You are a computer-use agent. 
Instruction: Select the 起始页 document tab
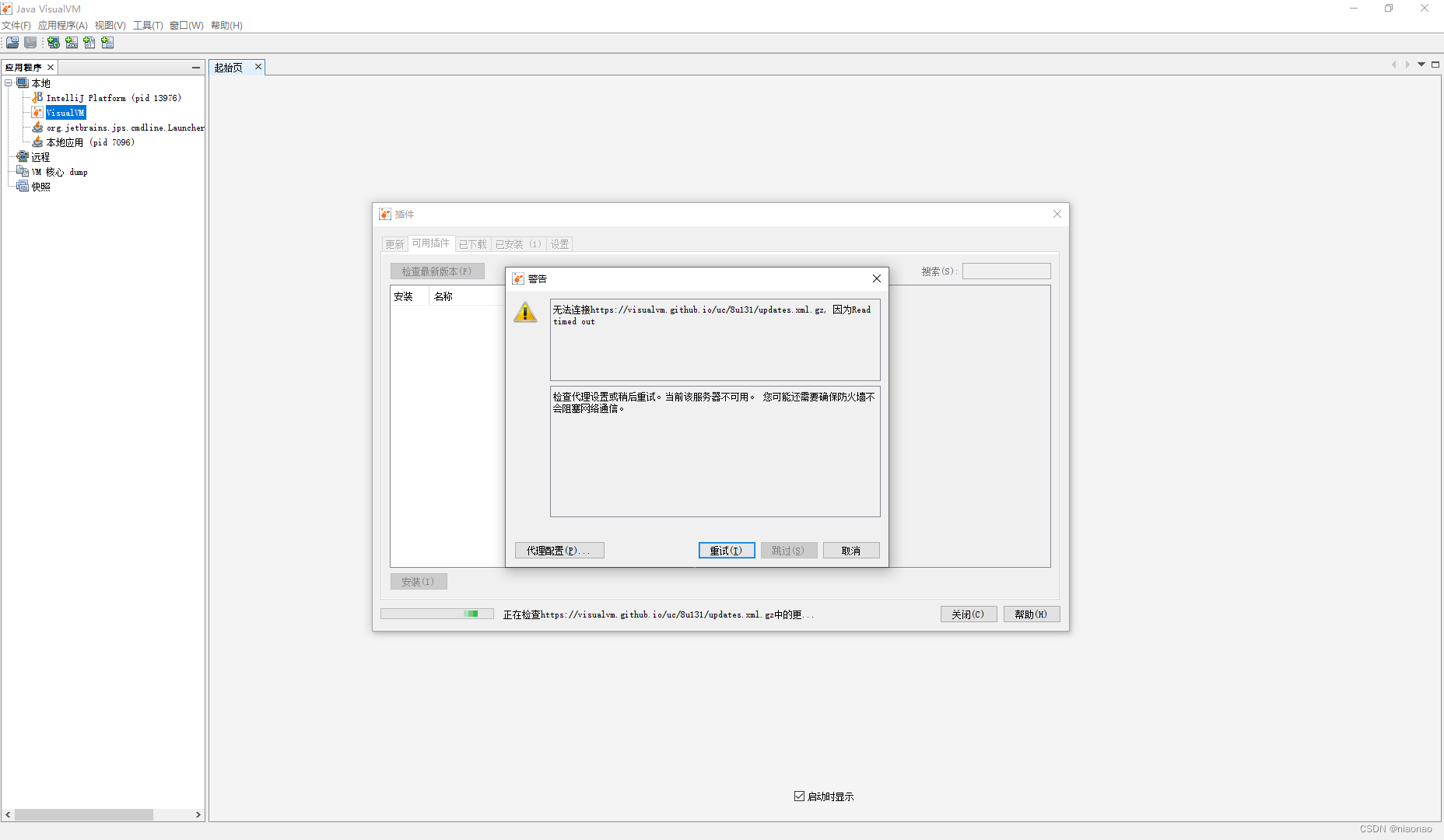[x=229, y=68]
